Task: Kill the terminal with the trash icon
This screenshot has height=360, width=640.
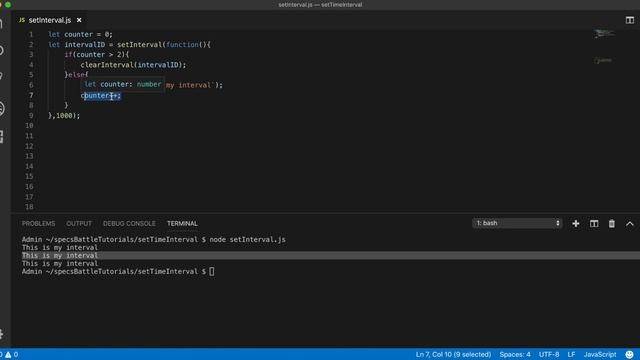Action: [x=611, y=224]
